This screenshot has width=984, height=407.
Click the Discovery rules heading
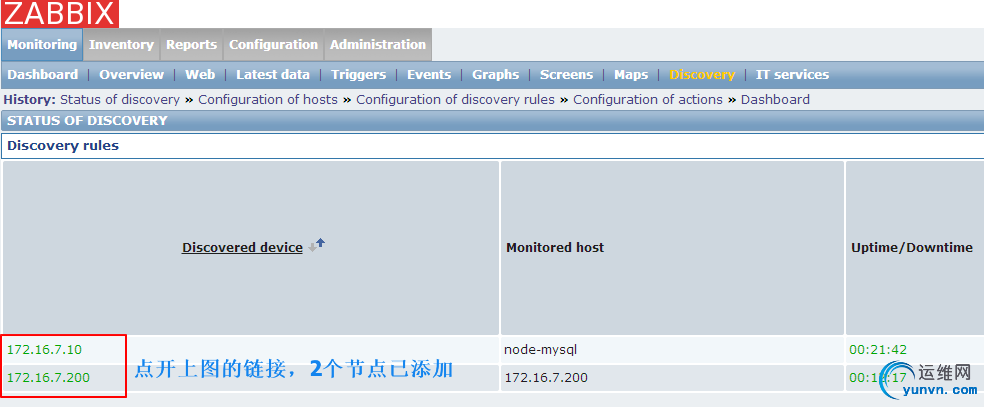(x=63, y=146)
